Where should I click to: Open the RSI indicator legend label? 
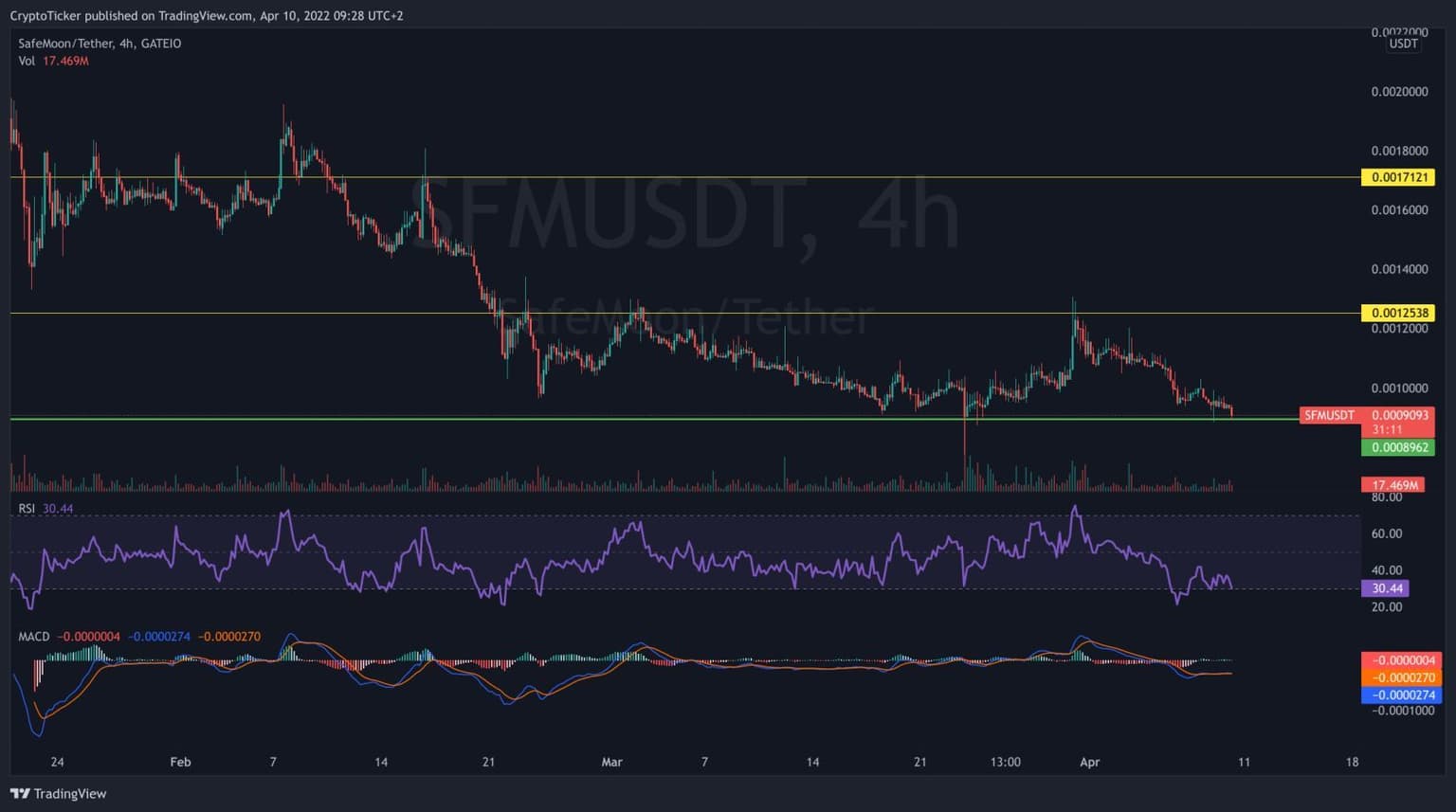point(27,509)
